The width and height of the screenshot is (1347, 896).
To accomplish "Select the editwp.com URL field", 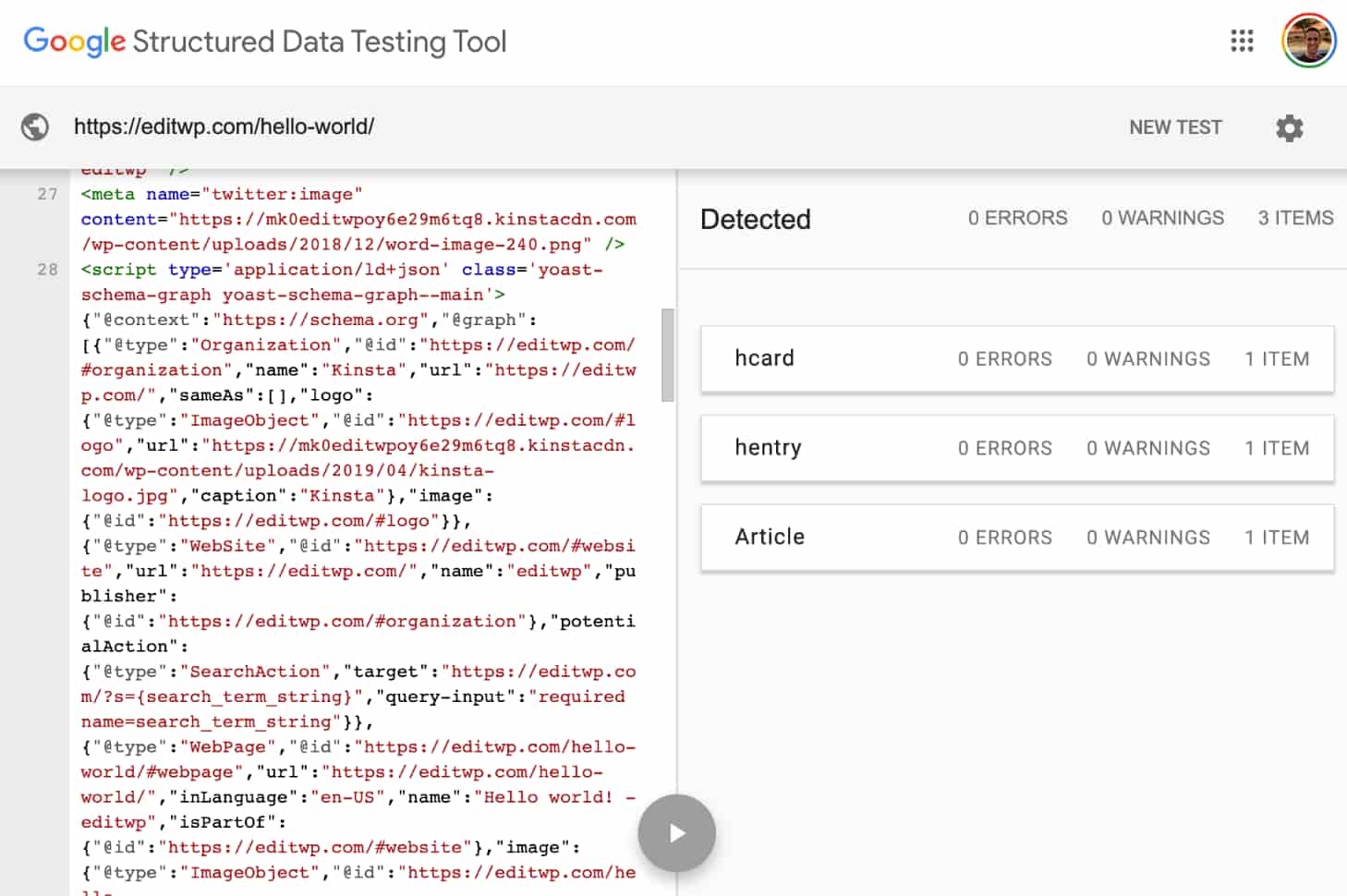I will click(x=224, y=127).
